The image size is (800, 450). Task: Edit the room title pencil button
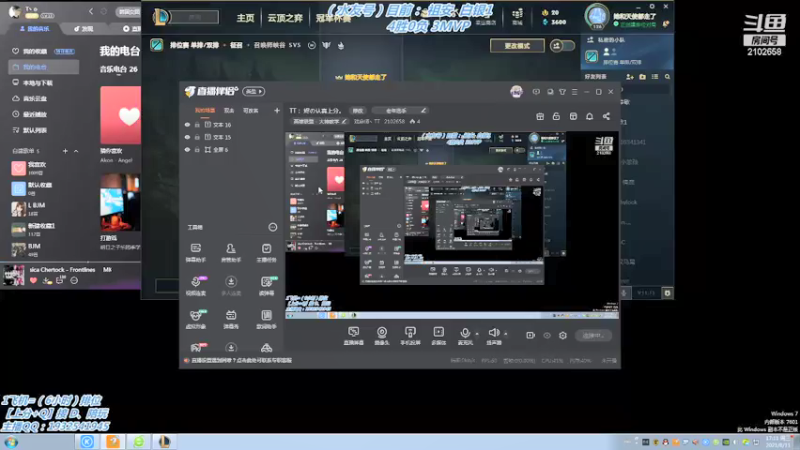423,110
